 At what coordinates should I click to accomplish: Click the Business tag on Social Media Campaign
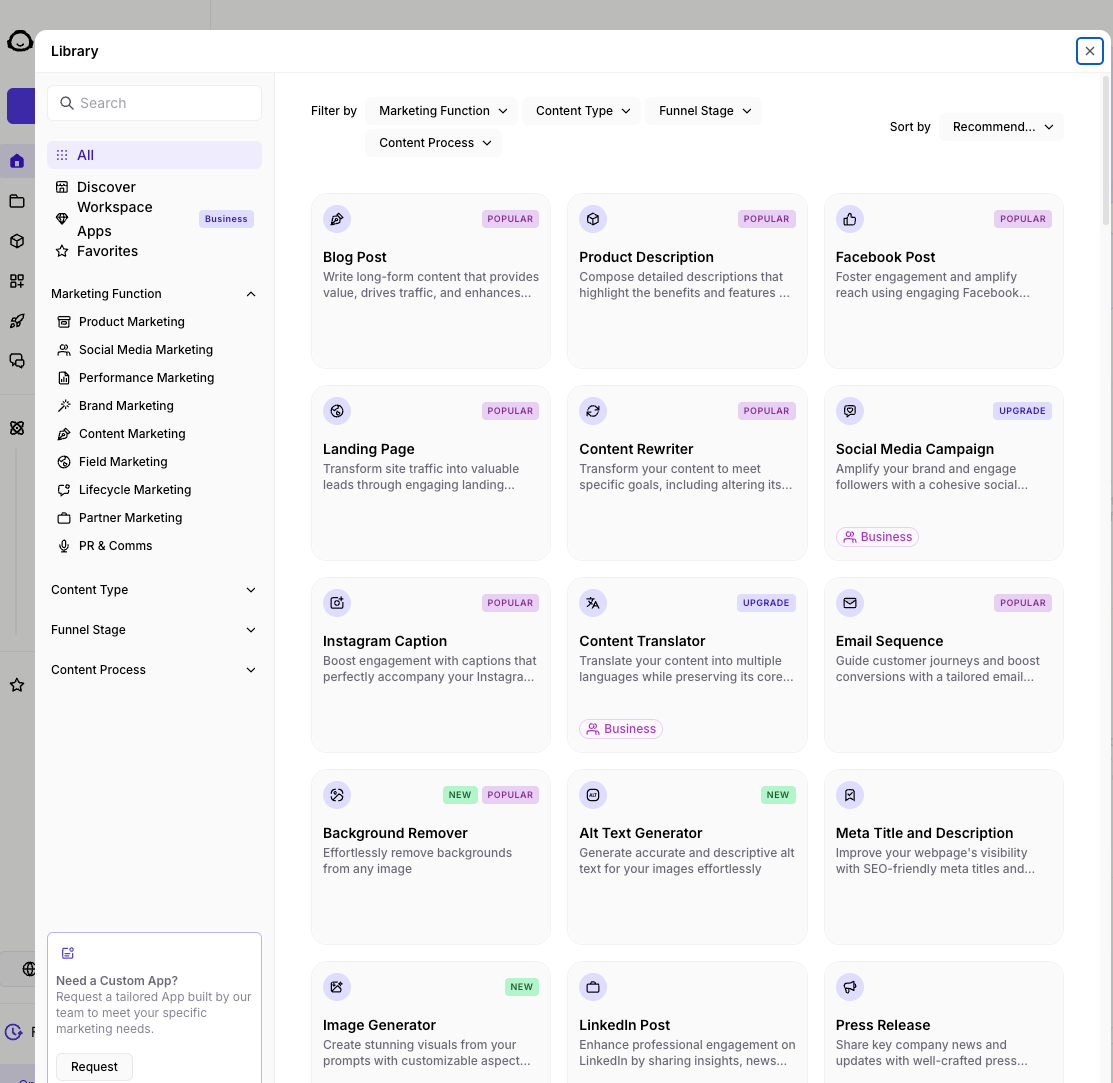click(877, 537)
